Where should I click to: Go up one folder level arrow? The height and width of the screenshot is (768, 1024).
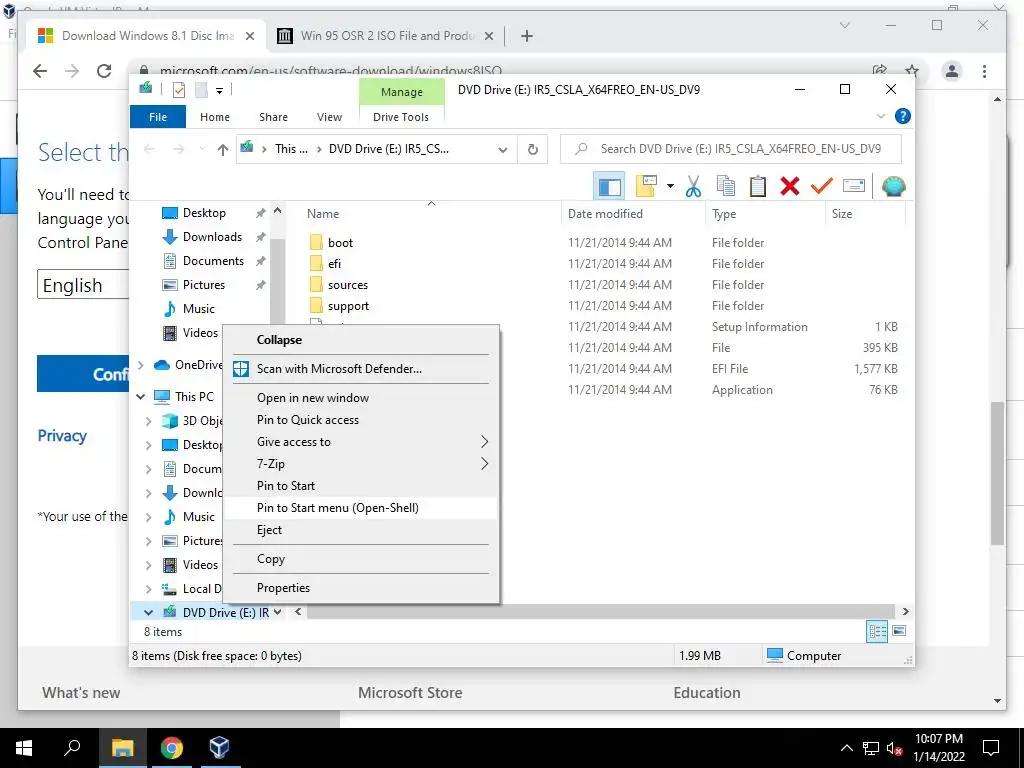coord(223,150)
